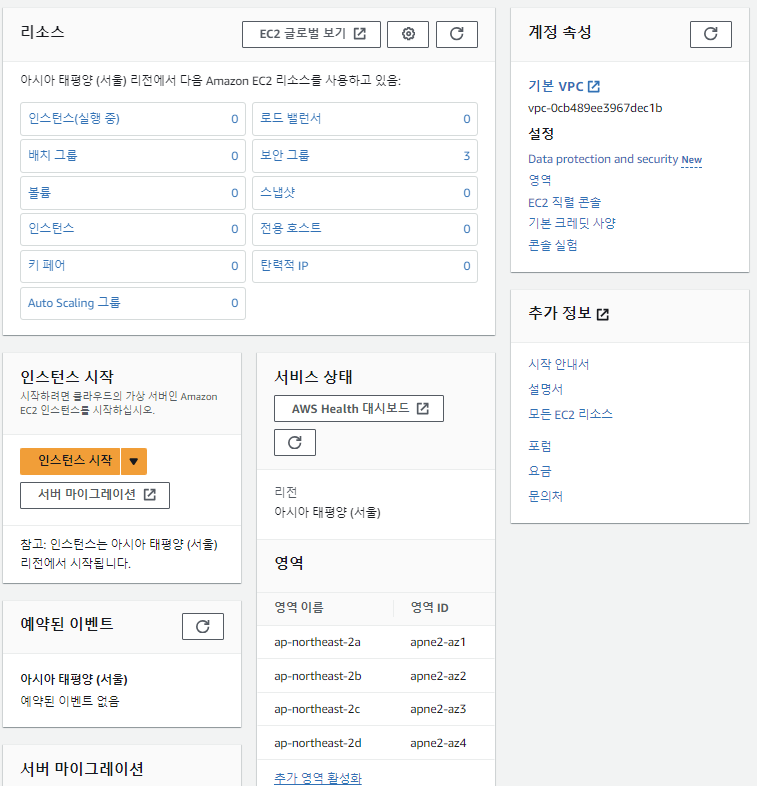This screenshot has width=757, height=786.
Task: Click the 영역 ID column header
Action: (429, 608)
